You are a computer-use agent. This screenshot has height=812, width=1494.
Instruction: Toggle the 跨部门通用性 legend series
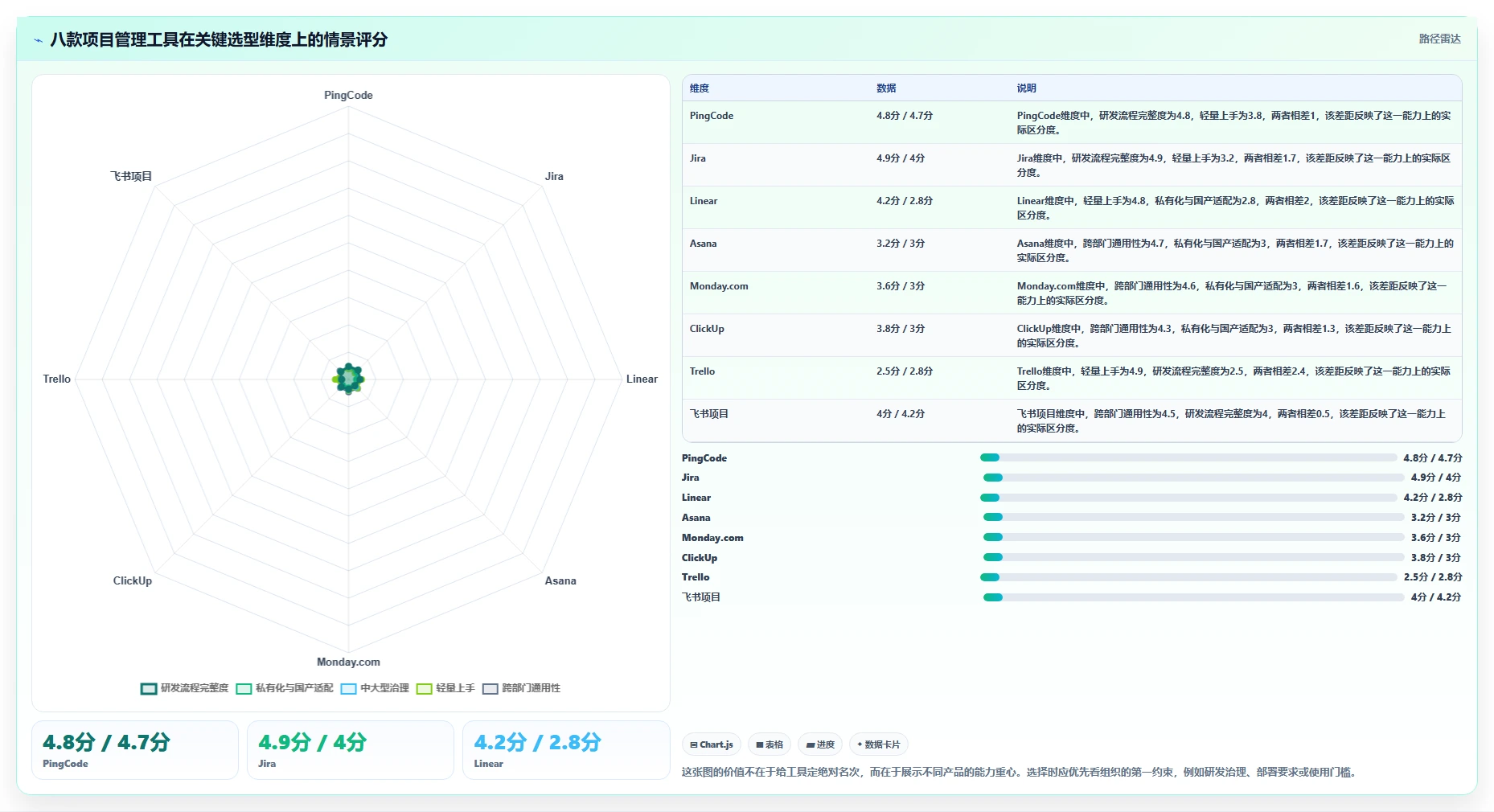pos(521,688)
